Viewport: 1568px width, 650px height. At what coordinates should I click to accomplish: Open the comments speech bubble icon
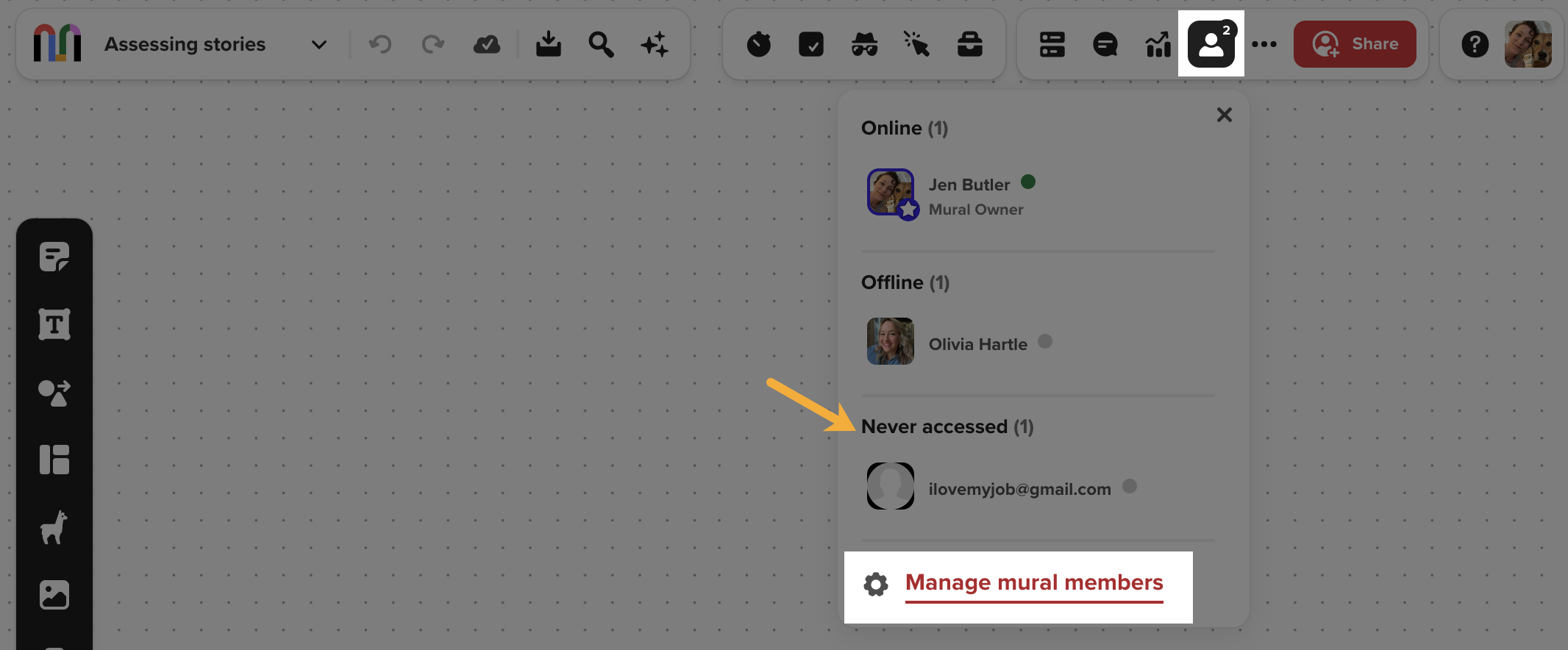[1105, 44]
